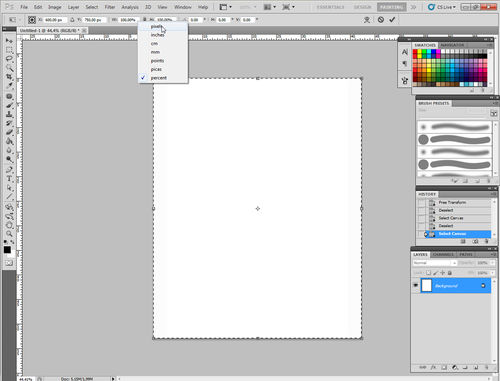
Task: Open the Filter menu
Action: pos(110,7)
